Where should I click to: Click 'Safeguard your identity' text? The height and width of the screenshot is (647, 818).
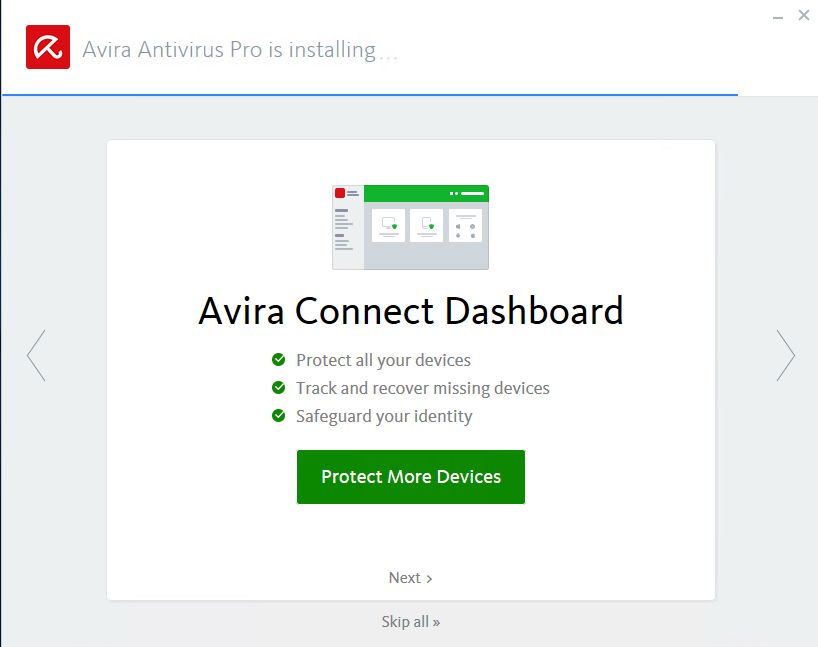384,416
